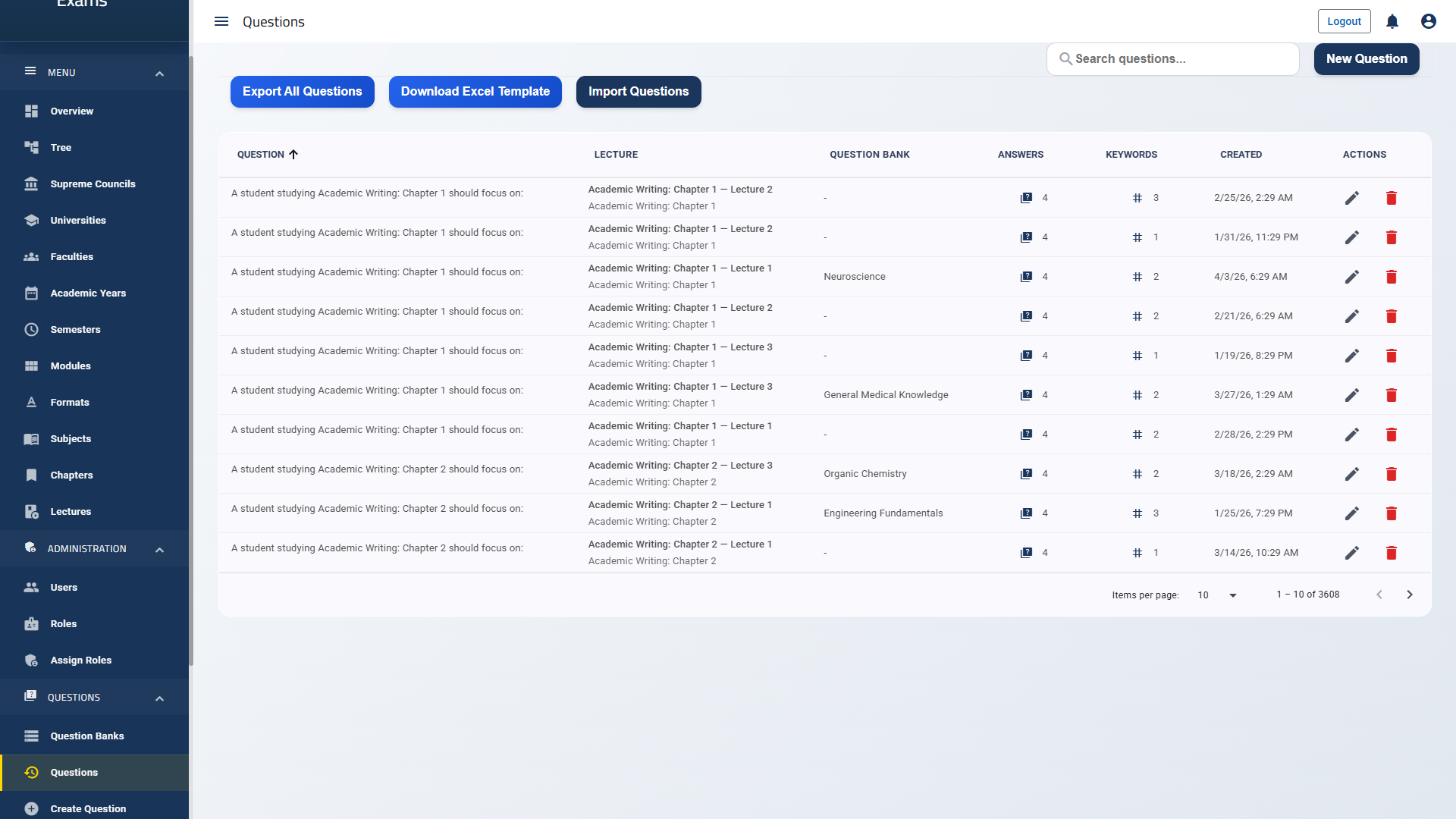Image resolution: width=1456 pixels, height=819 pixels.
Task: Click inside the Search questions field
Action: coord(1172,58)
